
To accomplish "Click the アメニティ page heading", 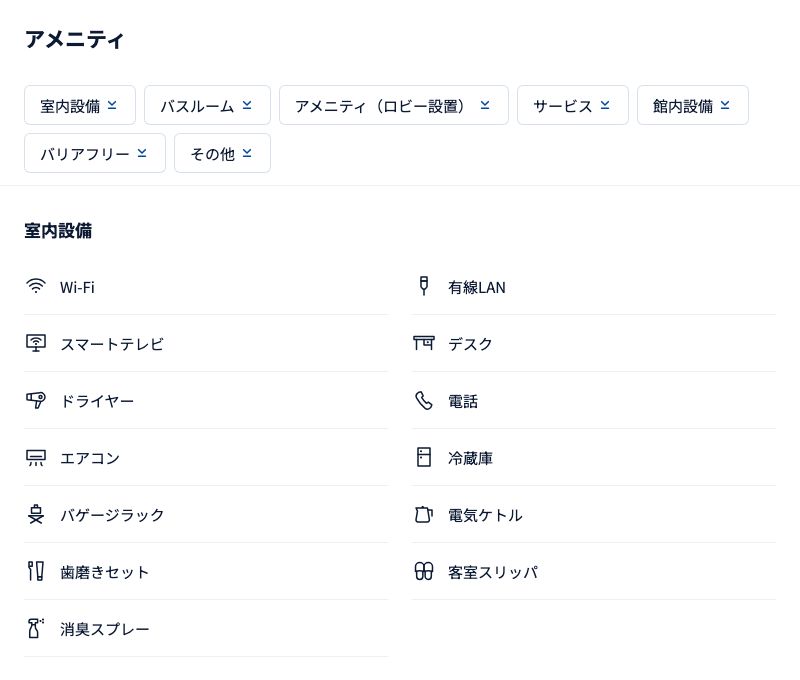I will pos(74,39).
